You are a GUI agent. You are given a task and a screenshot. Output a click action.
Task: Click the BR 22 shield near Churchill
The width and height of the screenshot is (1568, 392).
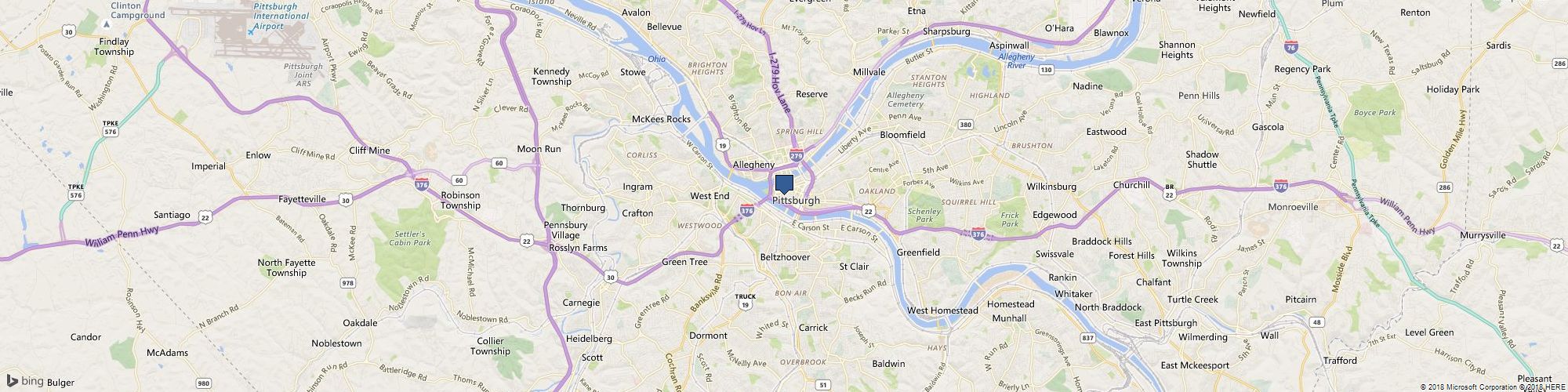1169,190
